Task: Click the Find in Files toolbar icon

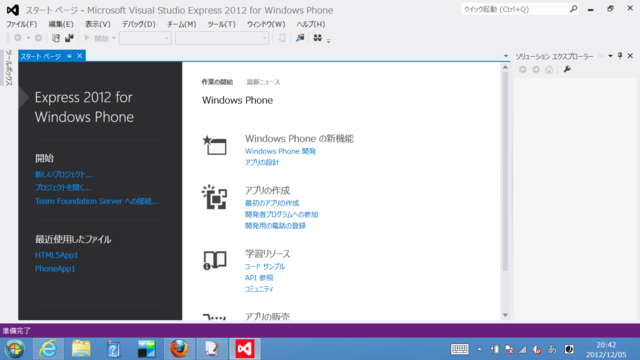Action: (x=300, y=38)
